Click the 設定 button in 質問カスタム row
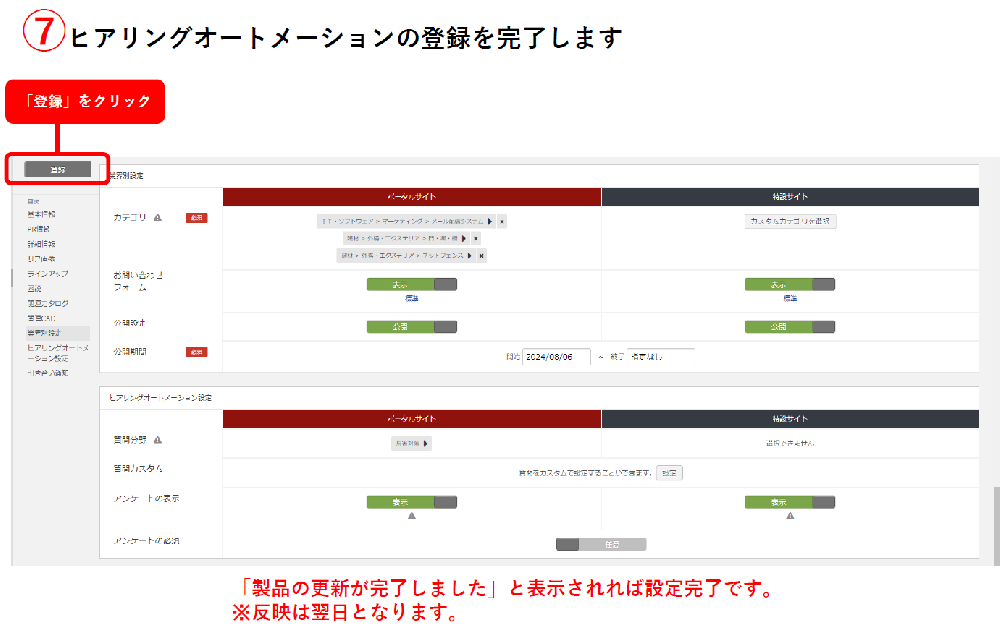This screenshot has width=1000, height=640. pyautogui.click(x=669, y=473)
